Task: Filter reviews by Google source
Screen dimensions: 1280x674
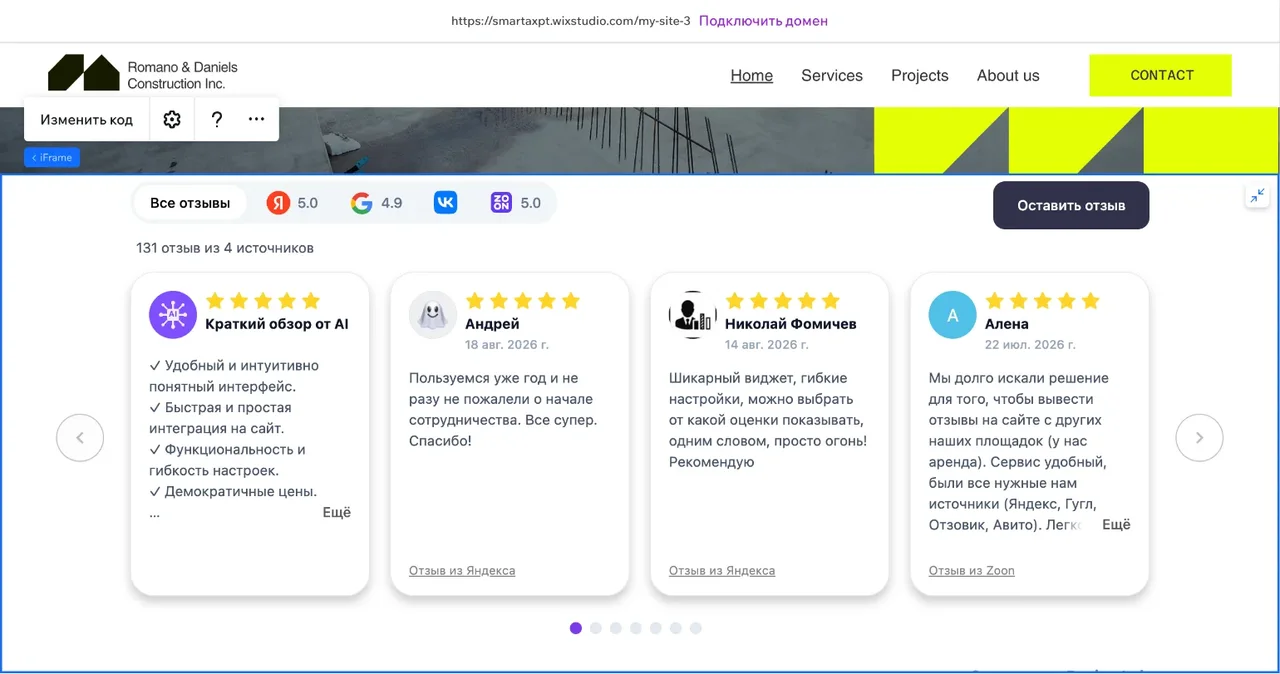Action: coord(376,203)
